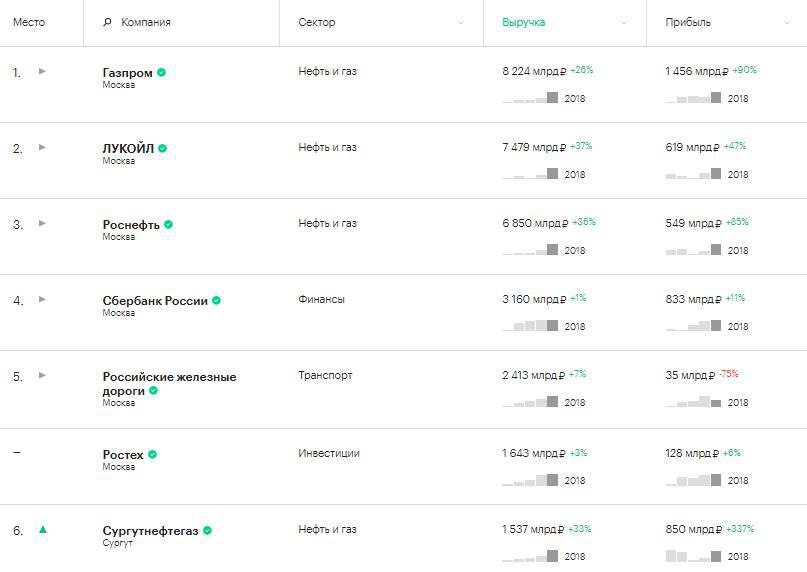Click the verified badge next to Сбербанк России
Viewport: 807px width, 572px height.
click(217, 300)
